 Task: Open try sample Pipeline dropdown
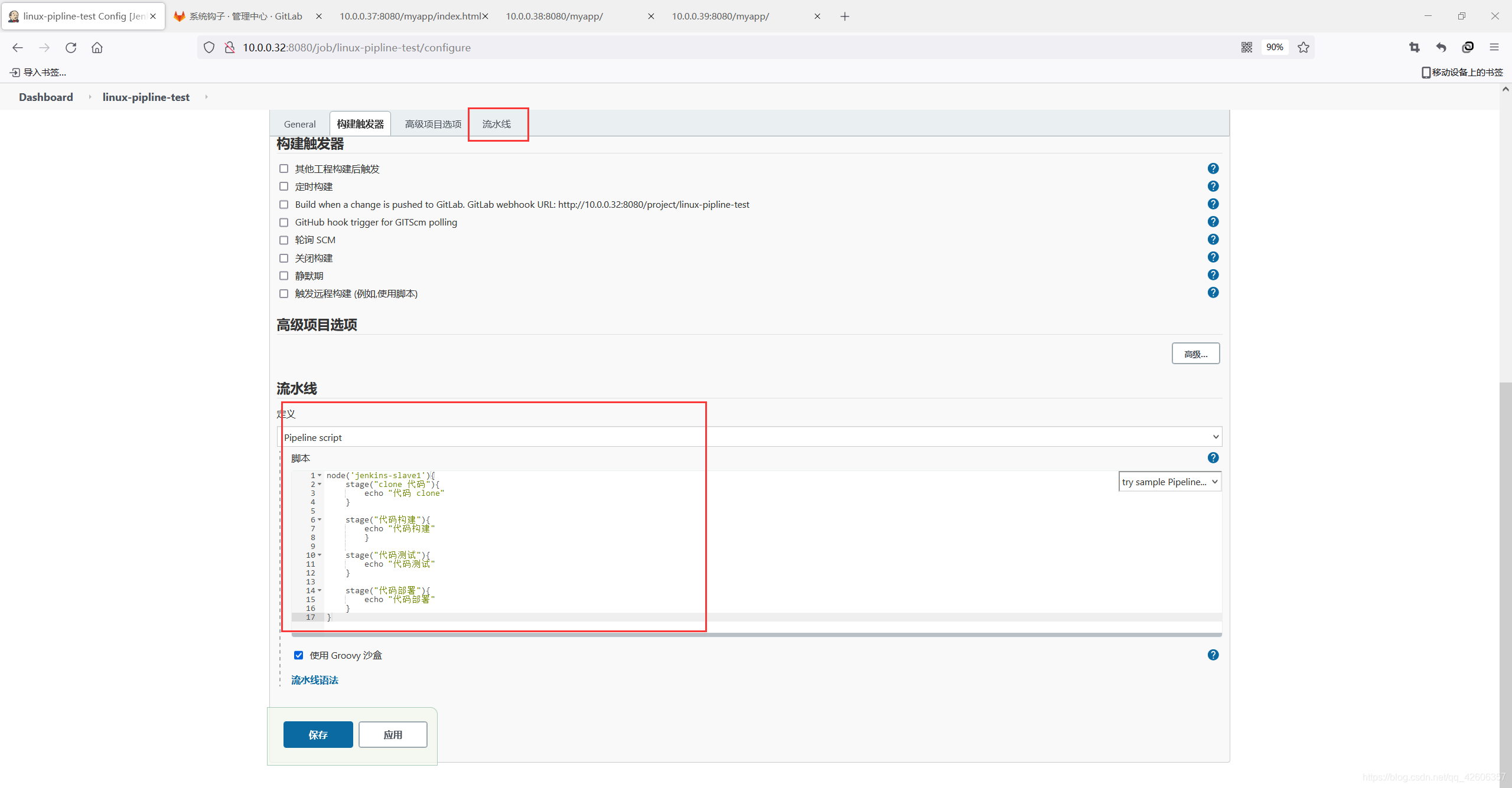click(1169, 482)
